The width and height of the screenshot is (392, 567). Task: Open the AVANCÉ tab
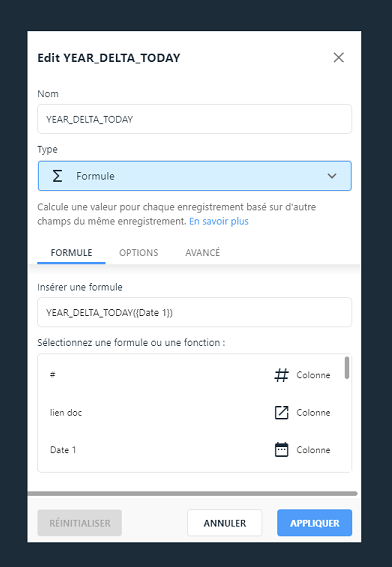pyautogui.click(x=203, y=252)
